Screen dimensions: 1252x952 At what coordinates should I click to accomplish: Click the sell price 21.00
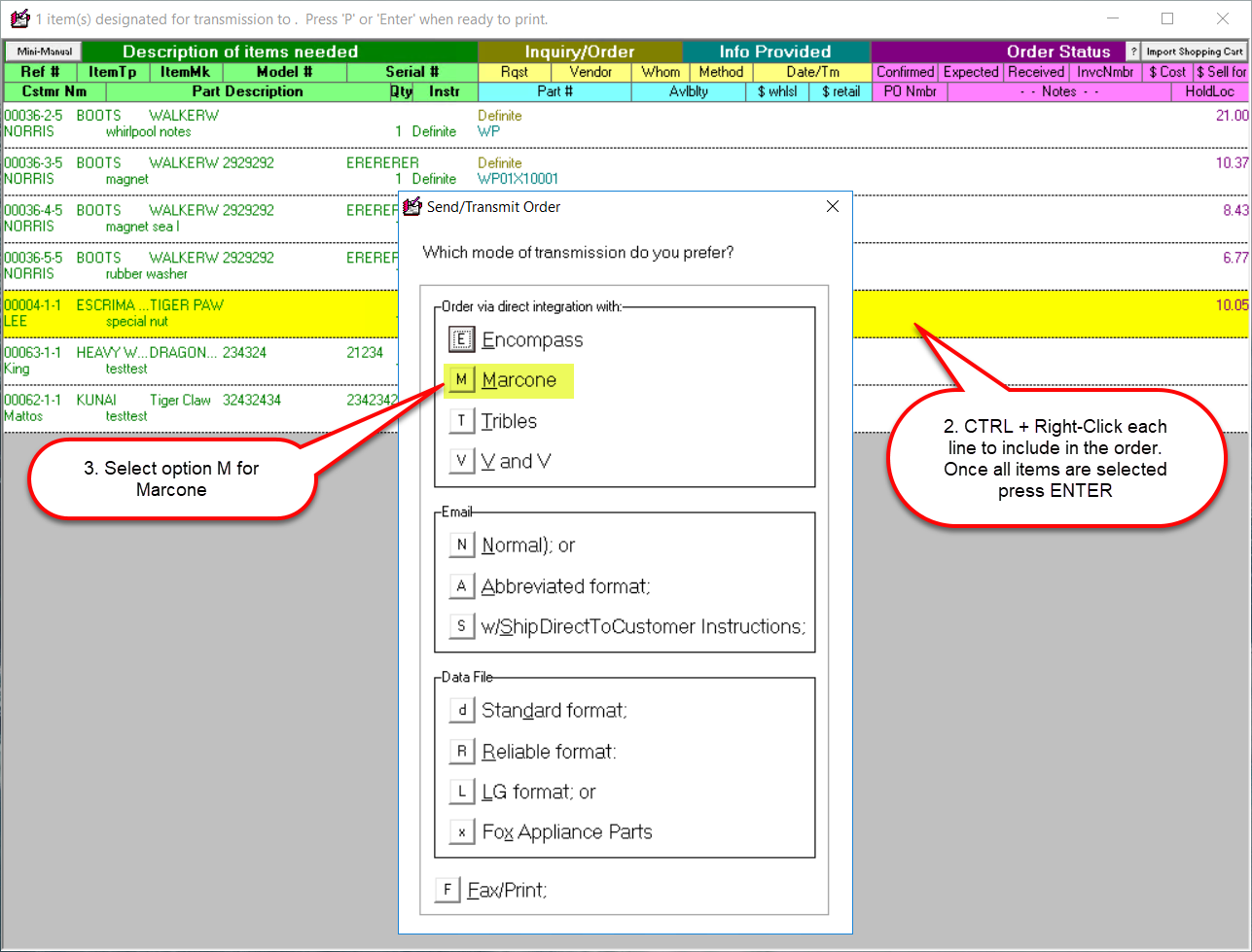click(1233, 116)
